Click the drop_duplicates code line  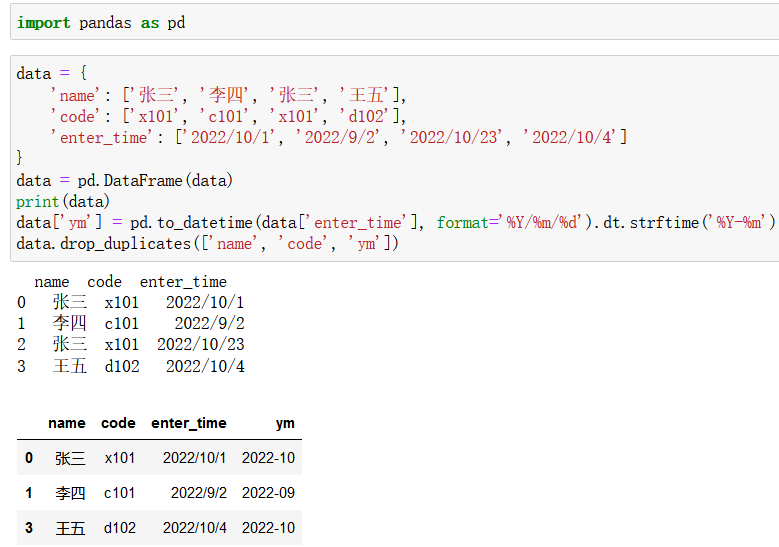(x=207, y=243)
